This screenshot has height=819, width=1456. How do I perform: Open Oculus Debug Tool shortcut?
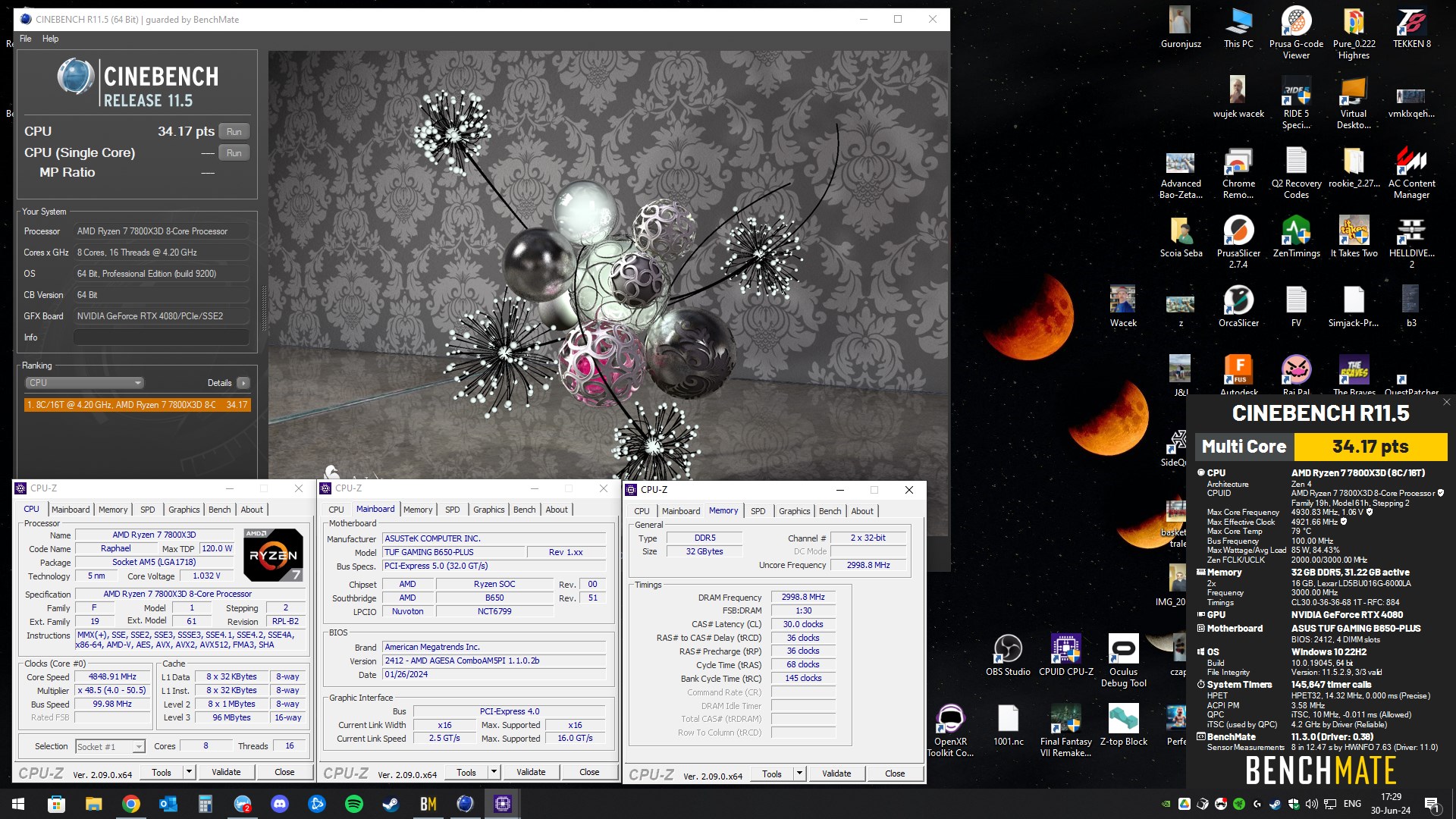click(1123, 661)
